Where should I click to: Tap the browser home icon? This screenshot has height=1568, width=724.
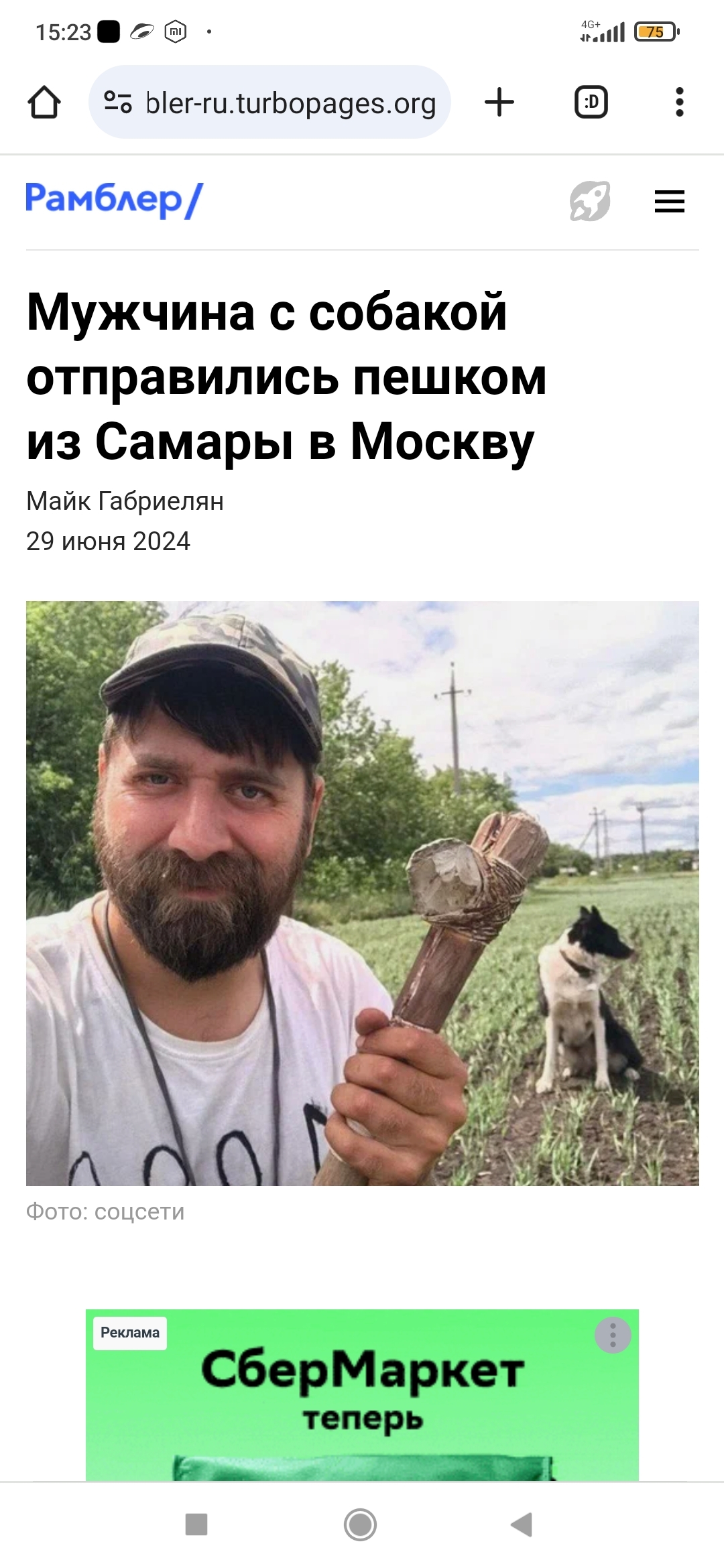tap(44, 103)
